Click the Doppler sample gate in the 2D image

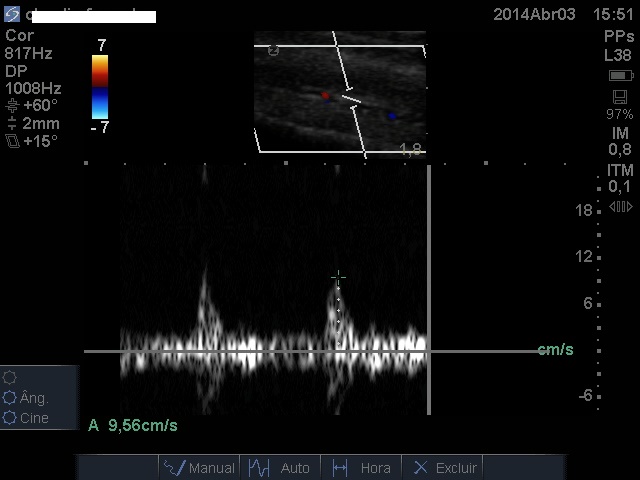tap(350, 100)
